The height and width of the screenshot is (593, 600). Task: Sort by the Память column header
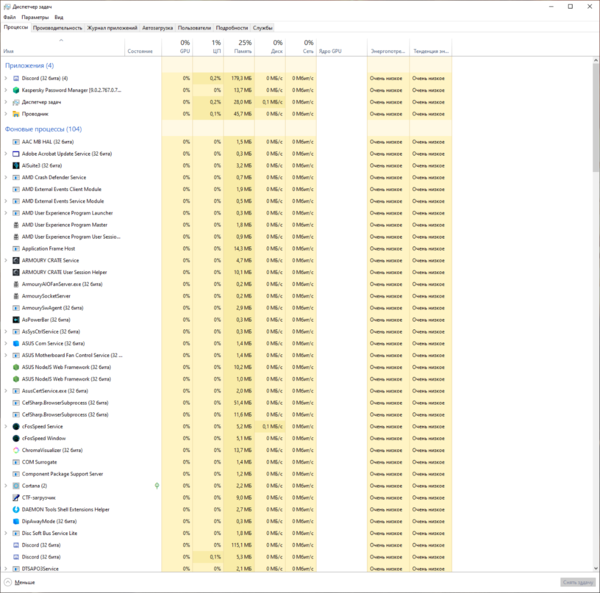pyautogui.click(x=239, y=47)
